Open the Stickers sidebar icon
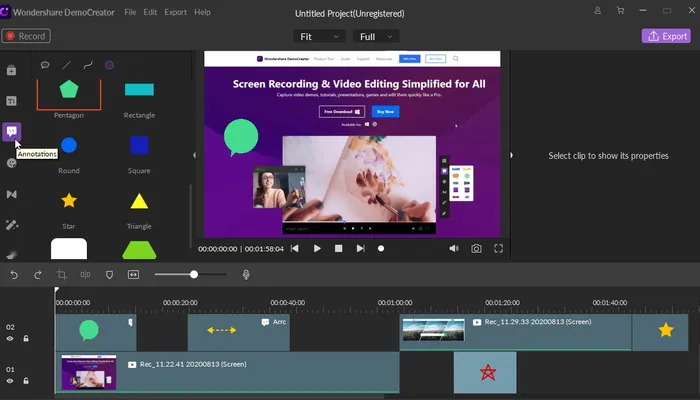 12,163
